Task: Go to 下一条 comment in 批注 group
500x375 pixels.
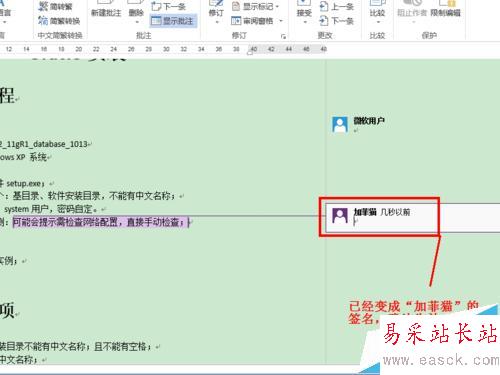Action: (x=169, y=6)
